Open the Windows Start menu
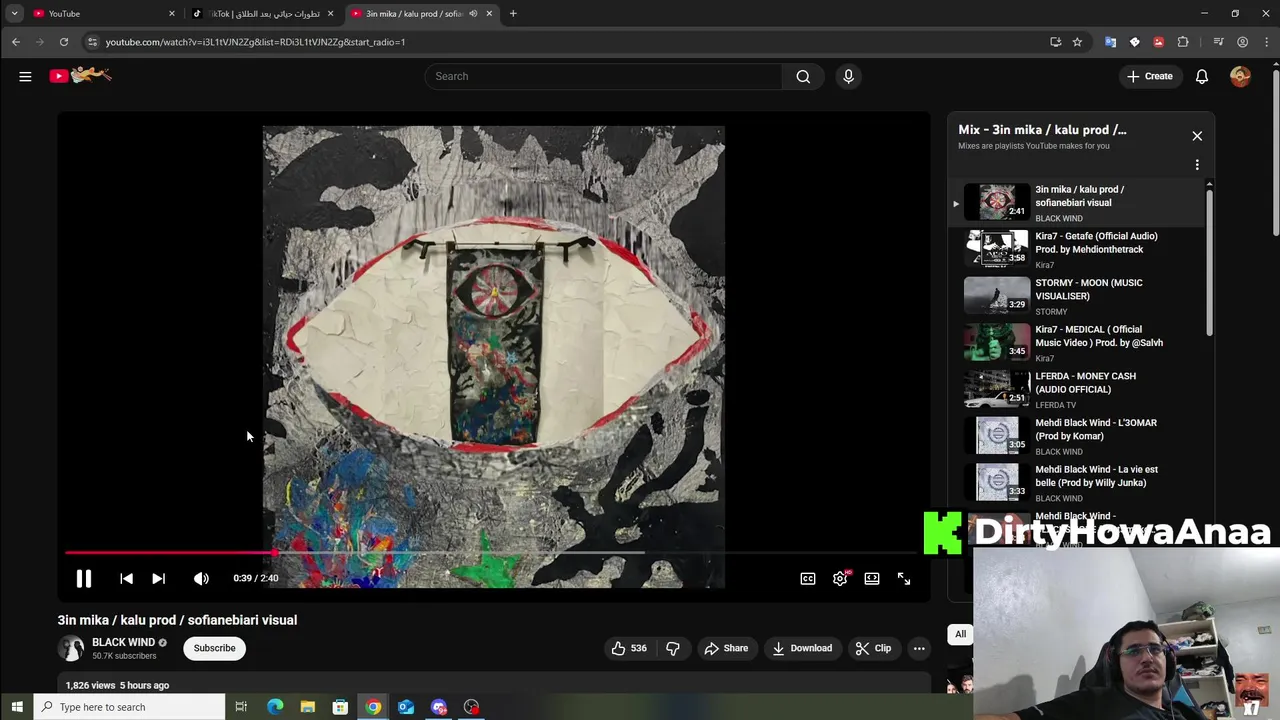 point(16,707)
